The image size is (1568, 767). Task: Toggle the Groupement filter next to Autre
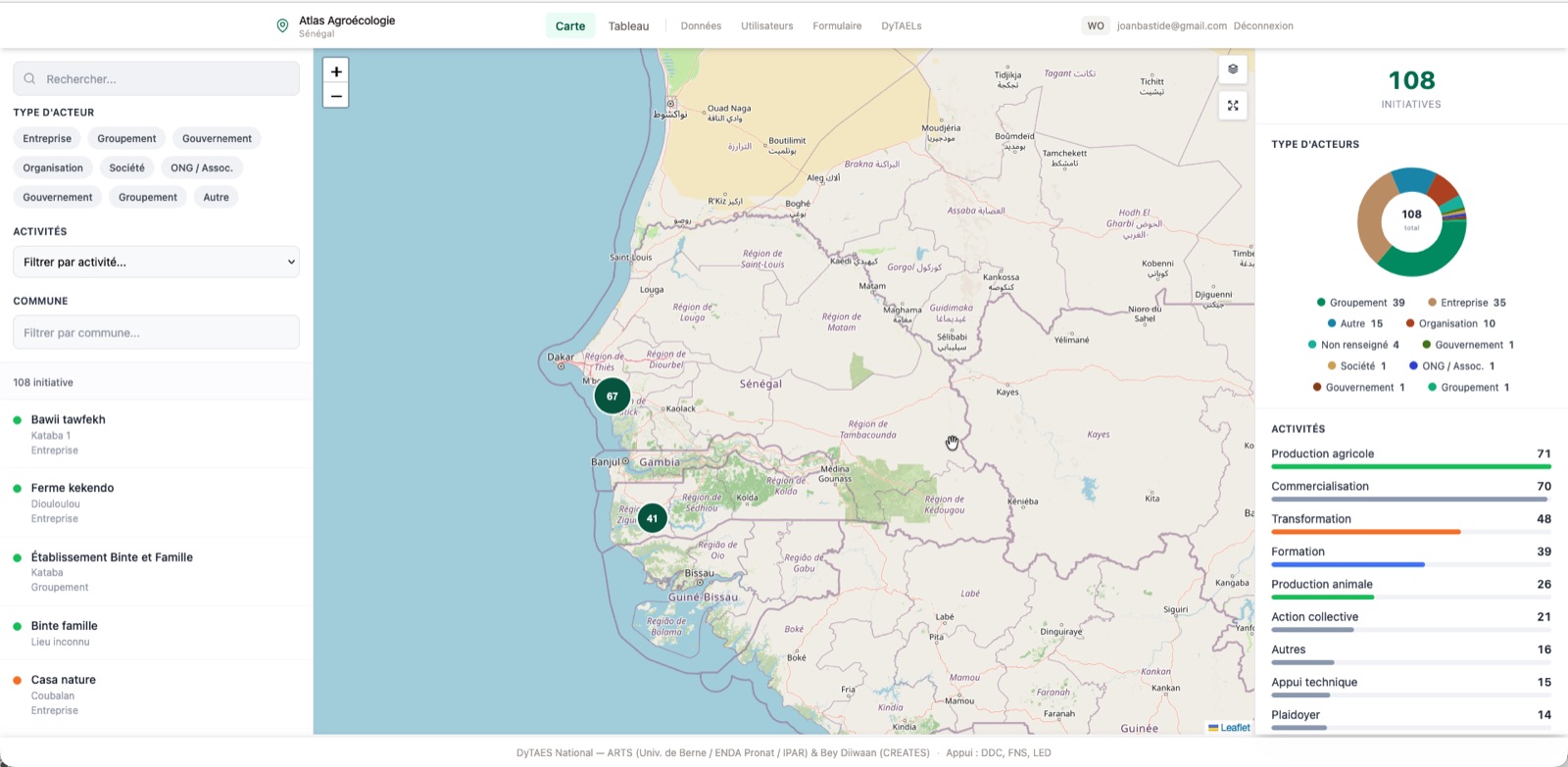(148, 197)
